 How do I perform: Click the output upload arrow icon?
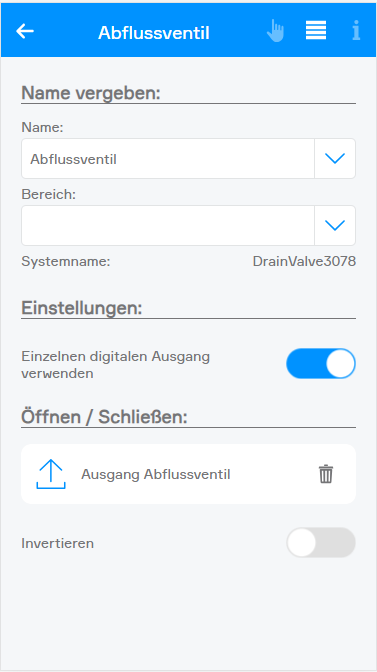coord(51,474)
